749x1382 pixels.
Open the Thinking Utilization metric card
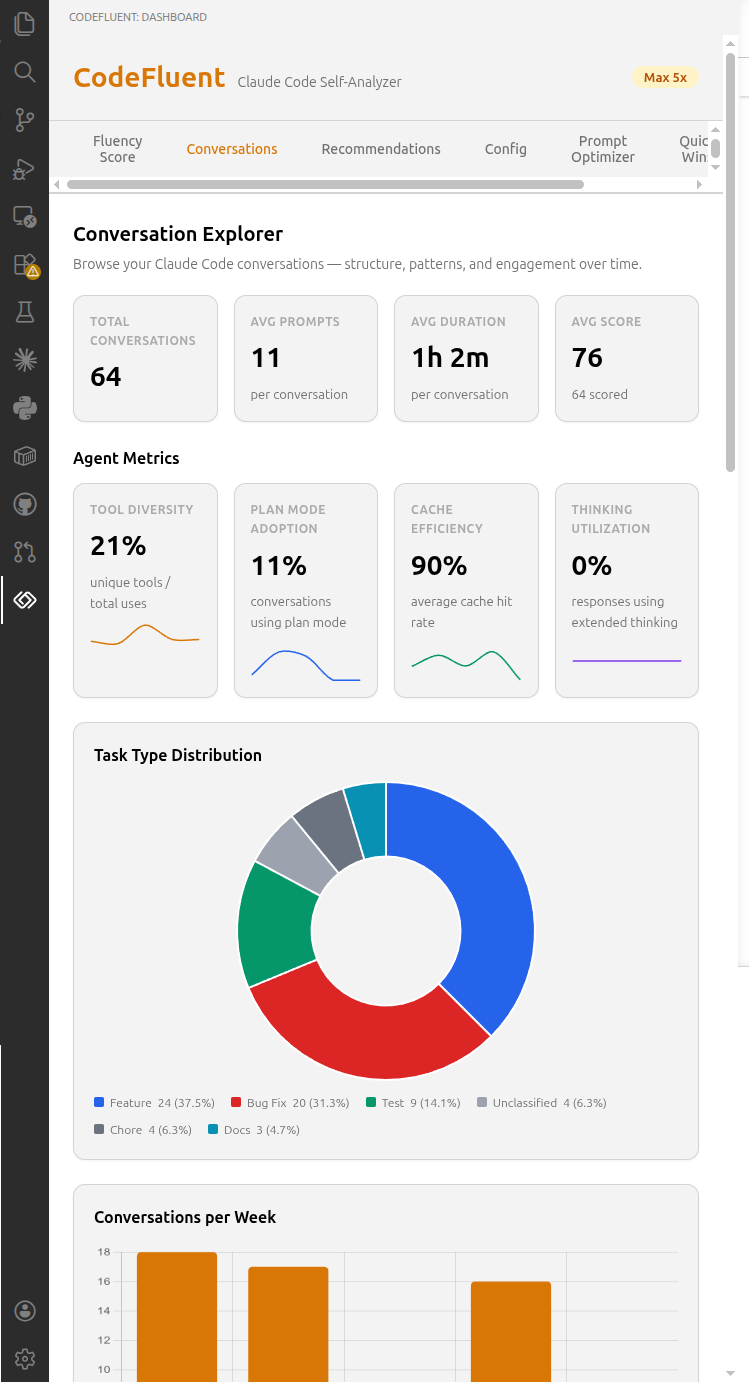(x=627, y=590)
